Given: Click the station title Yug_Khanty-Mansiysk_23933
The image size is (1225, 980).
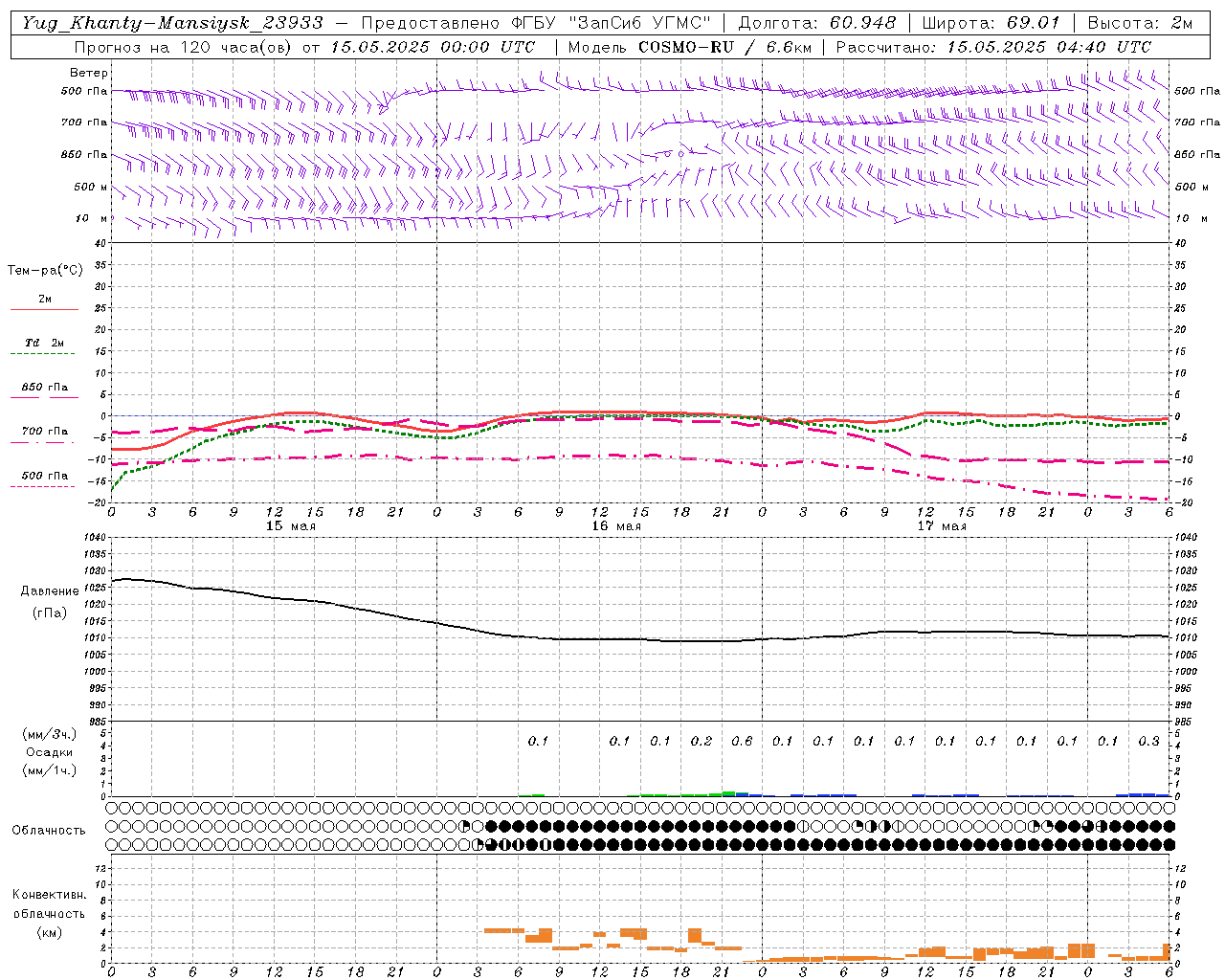Looking at the screenshot, I should click(x=173, y=23).
